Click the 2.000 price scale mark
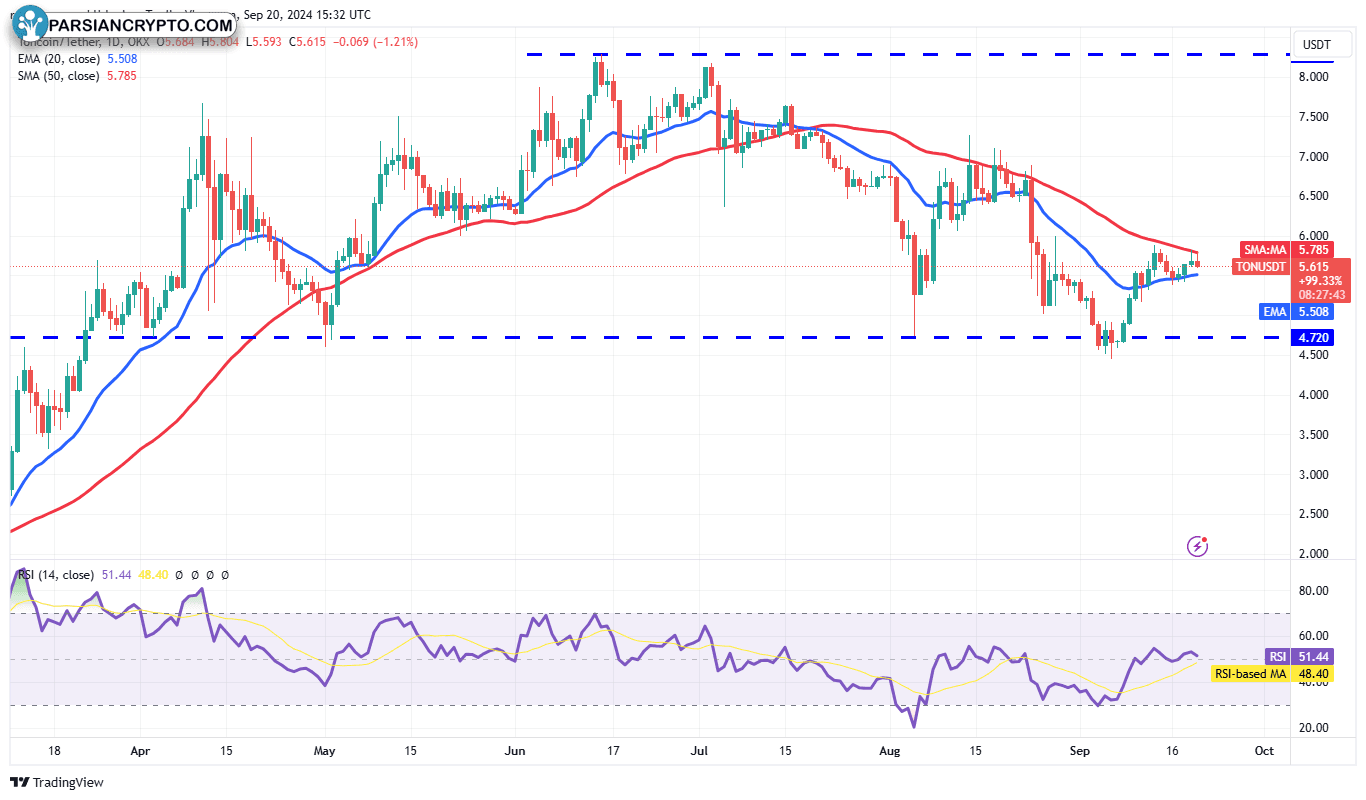Screen dimensions: 1366x800 (1313, 554)
